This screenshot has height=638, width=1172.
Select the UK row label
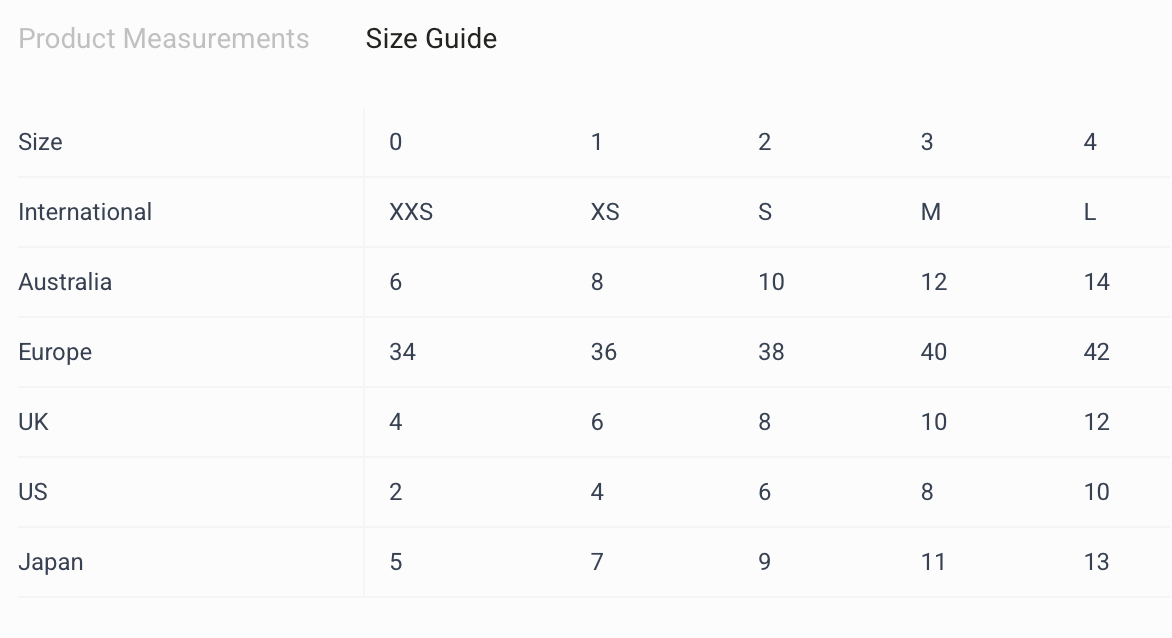coord(33,422)
